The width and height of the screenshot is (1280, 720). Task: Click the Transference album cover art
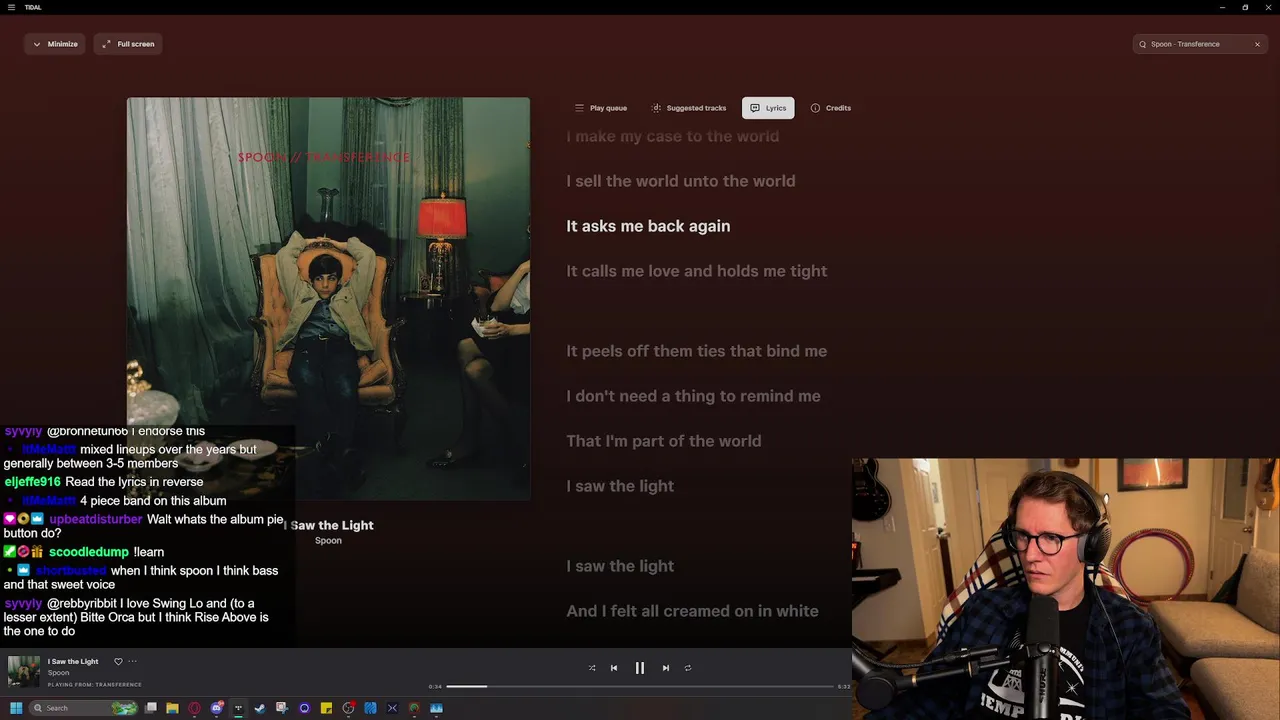(x=328, y=298)
